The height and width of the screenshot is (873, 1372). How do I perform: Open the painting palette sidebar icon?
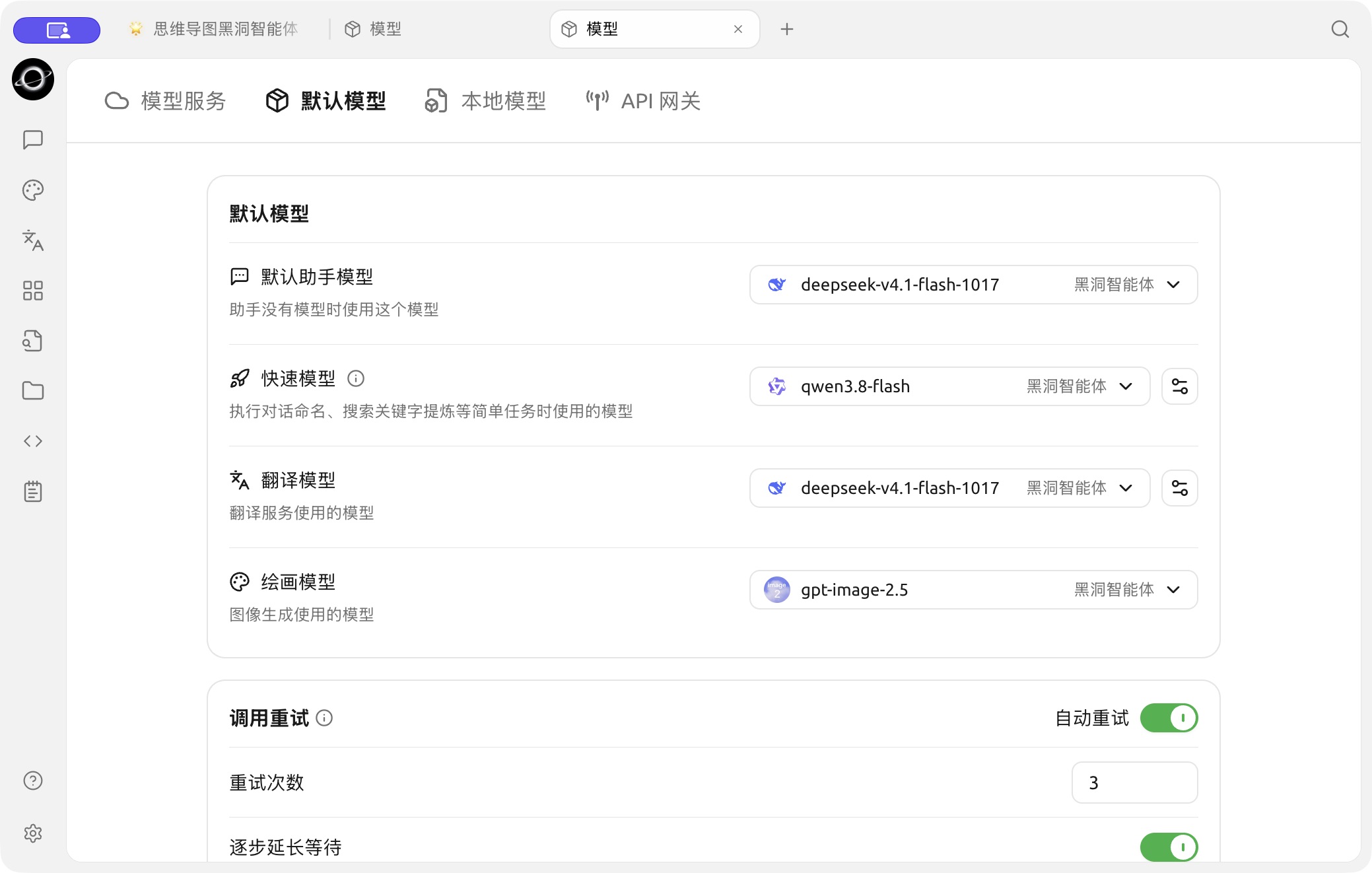33,190
